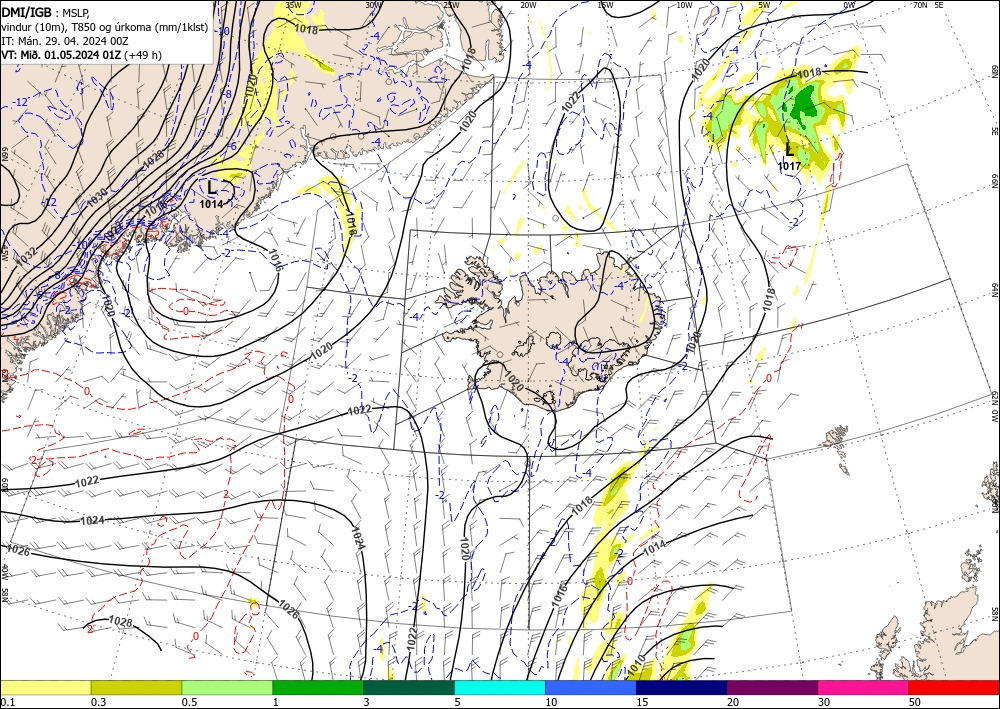Click the '0.5' legend value
Screen dimensions: 1000x709
point(188,702)
